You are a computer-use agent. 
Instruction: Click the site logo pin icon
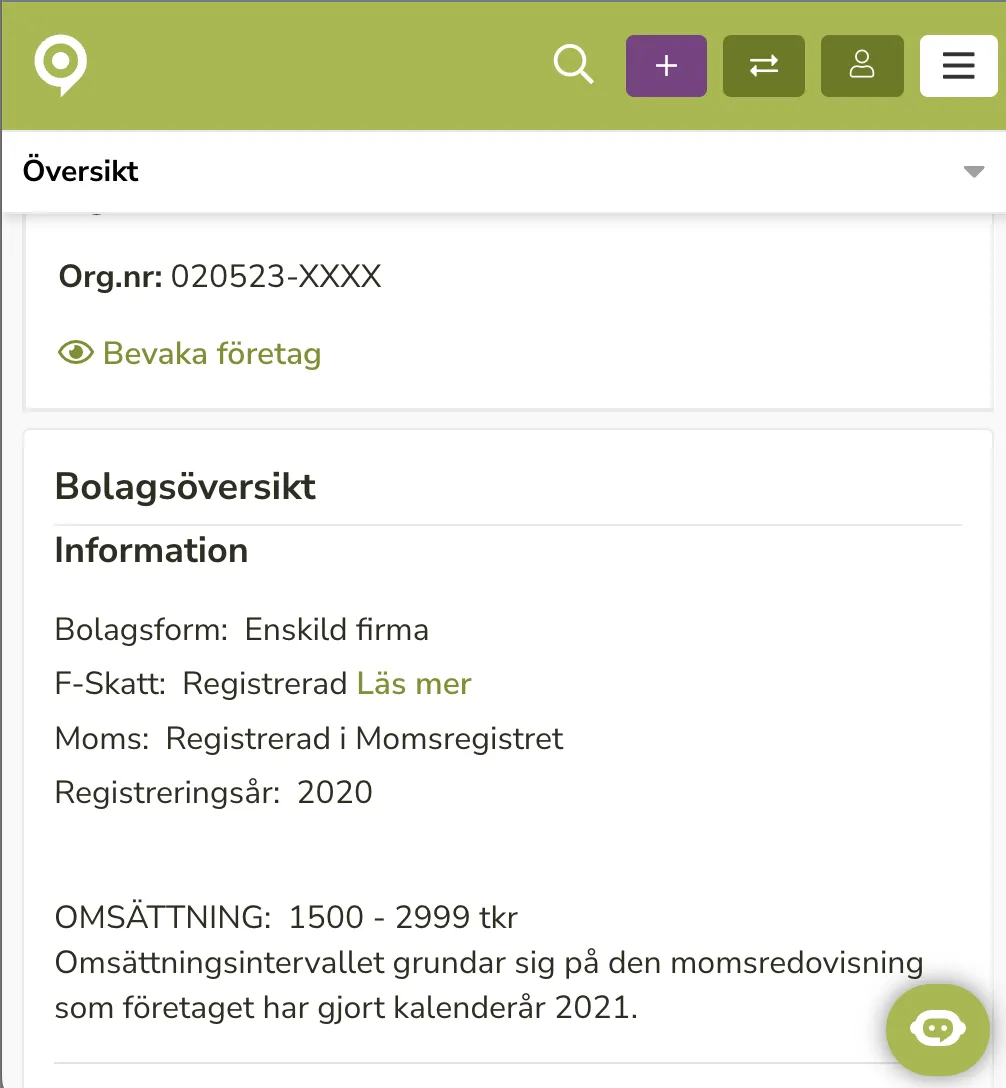(x=60, y=66)
